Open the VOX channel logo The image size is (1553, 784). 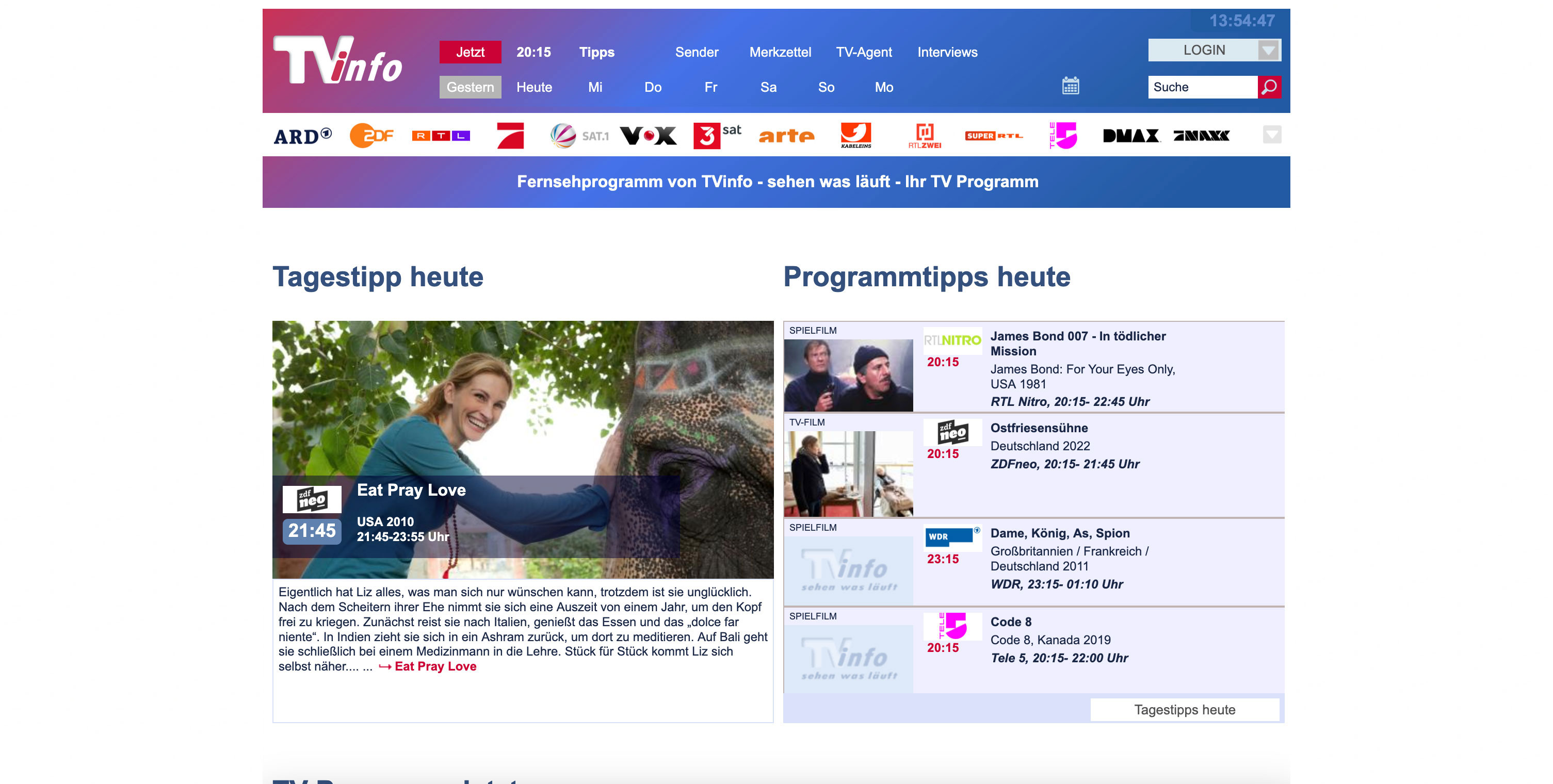(648, 136)
